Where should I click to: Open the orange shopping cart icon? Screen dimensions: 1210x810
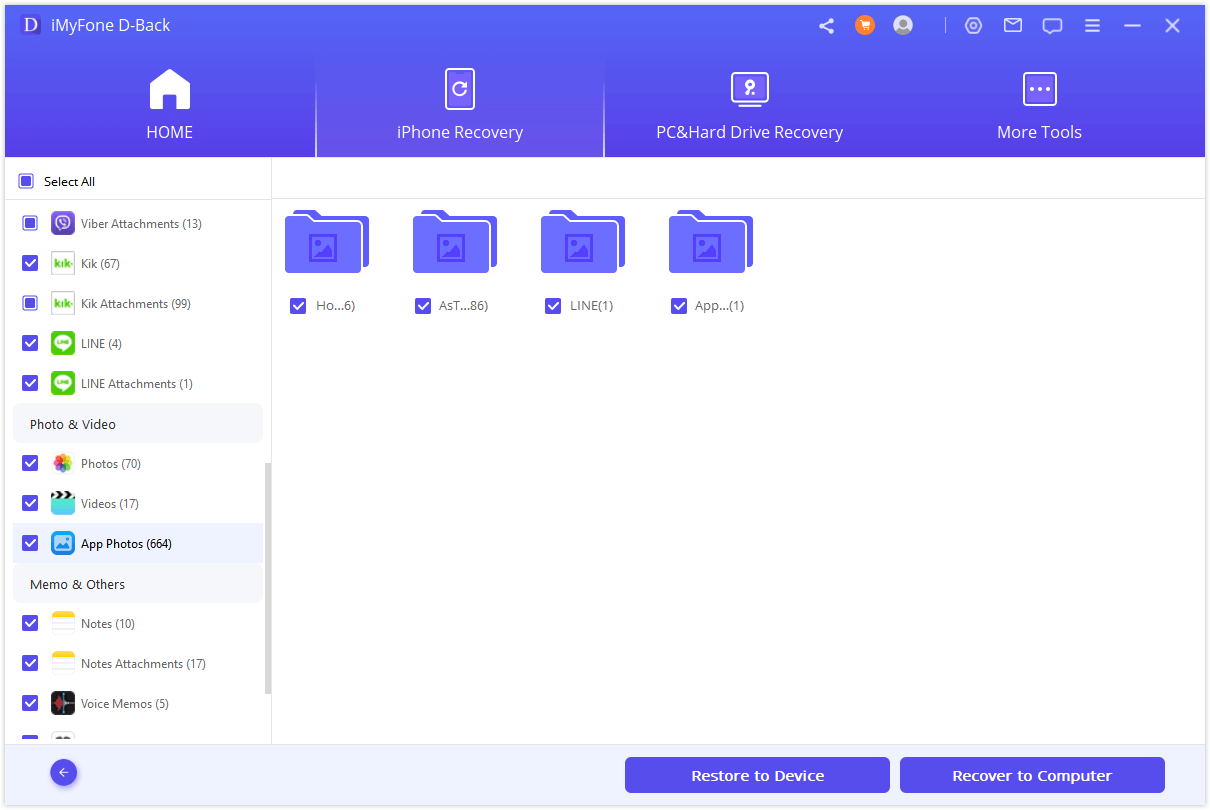865,26
